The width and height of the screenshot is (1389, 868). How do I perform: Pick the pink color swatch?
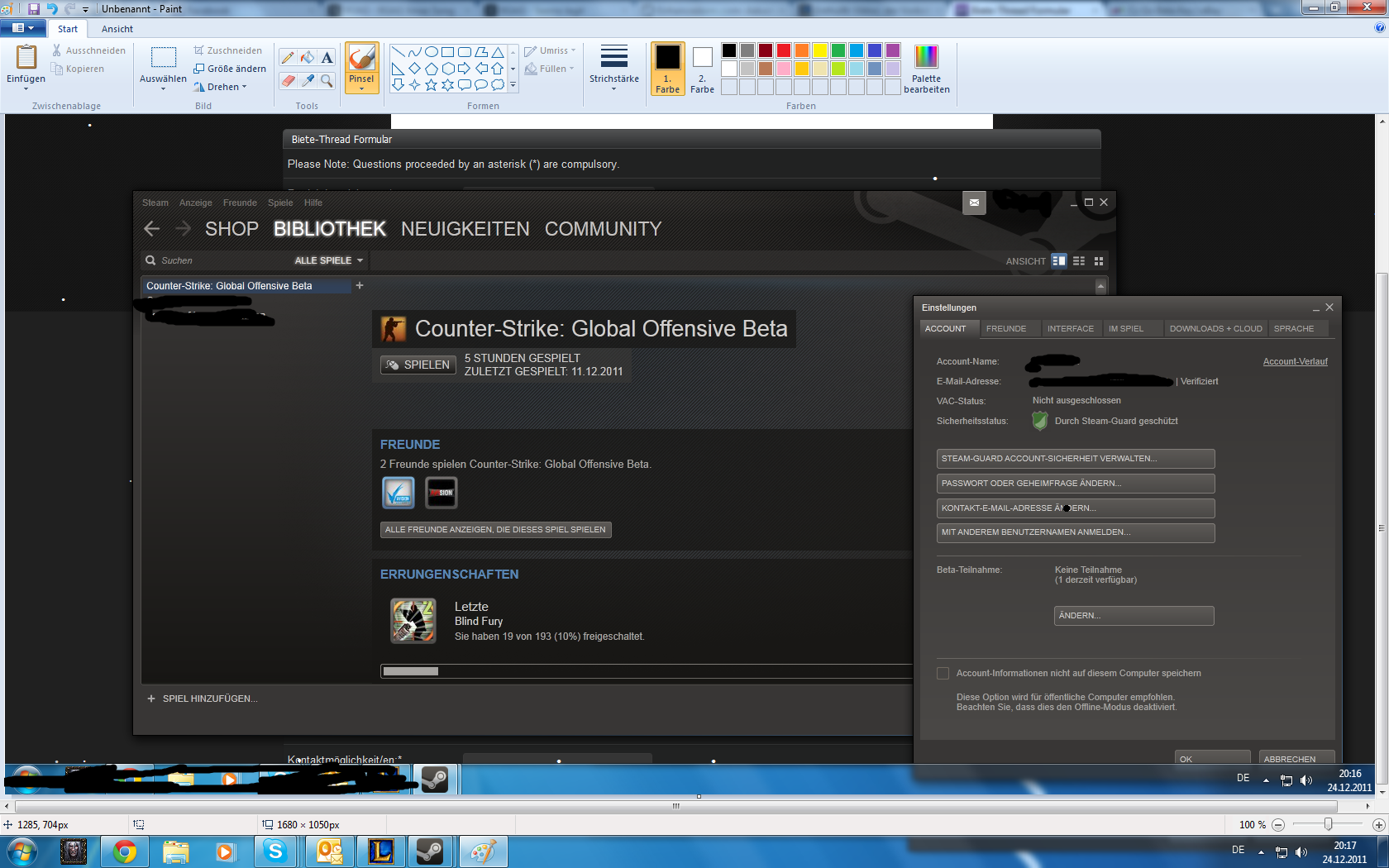[784, 69]
